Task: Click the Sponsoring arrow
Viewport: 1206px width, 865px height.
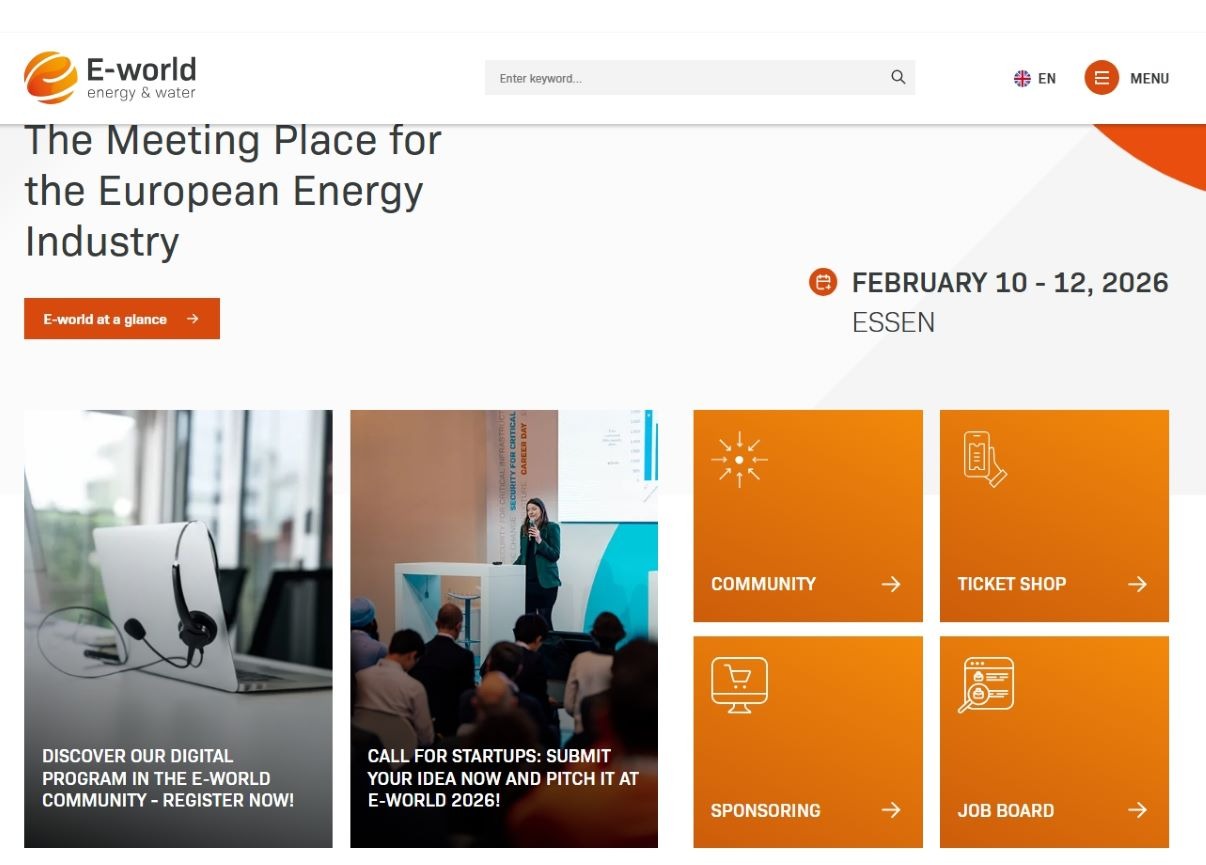Action: [x=893, y=811]
